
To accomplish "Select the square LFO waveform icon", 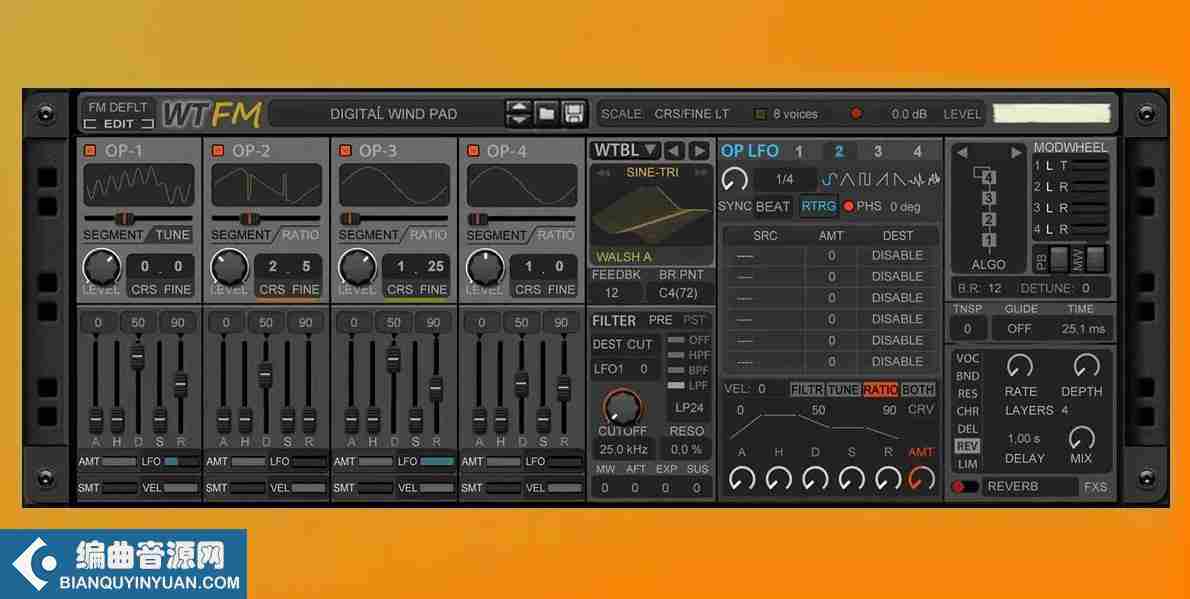I will (x=864, y=180).
